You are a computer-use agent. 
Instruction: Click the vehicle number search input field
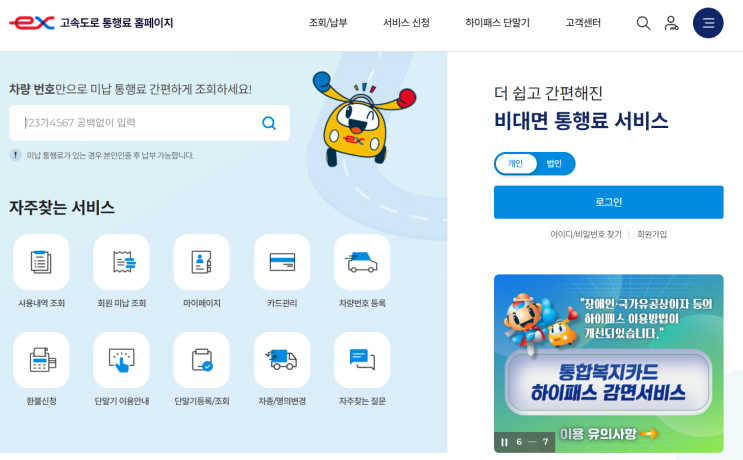(149, 123)
